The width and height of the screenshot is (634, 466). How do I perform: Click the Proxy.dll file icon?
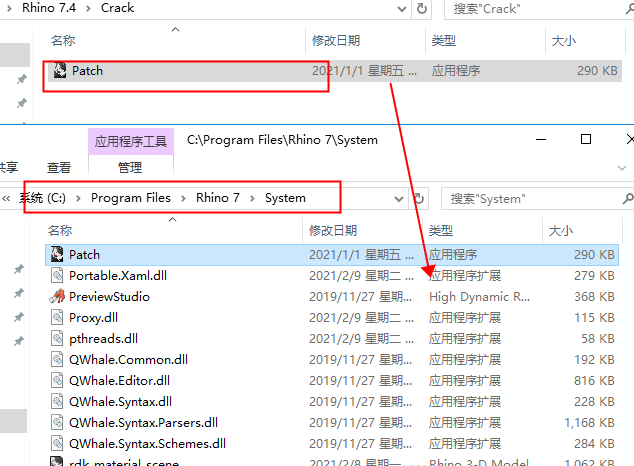(x=57, y=317)
